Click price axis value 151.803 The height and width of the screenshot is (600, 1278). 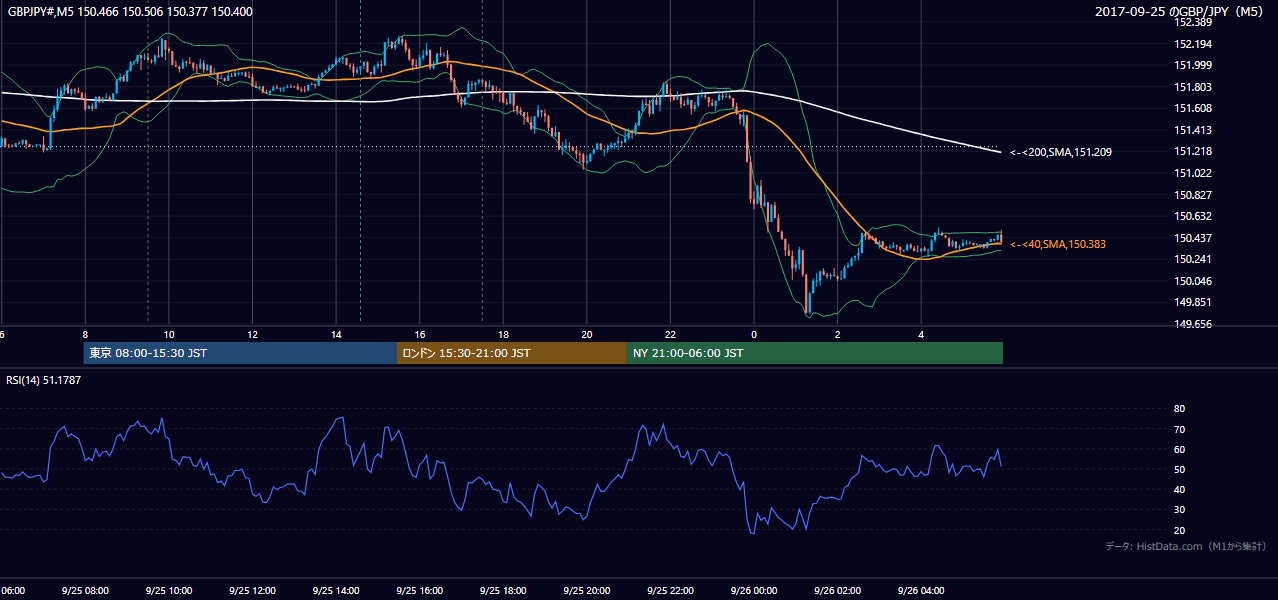(1192, 87)
